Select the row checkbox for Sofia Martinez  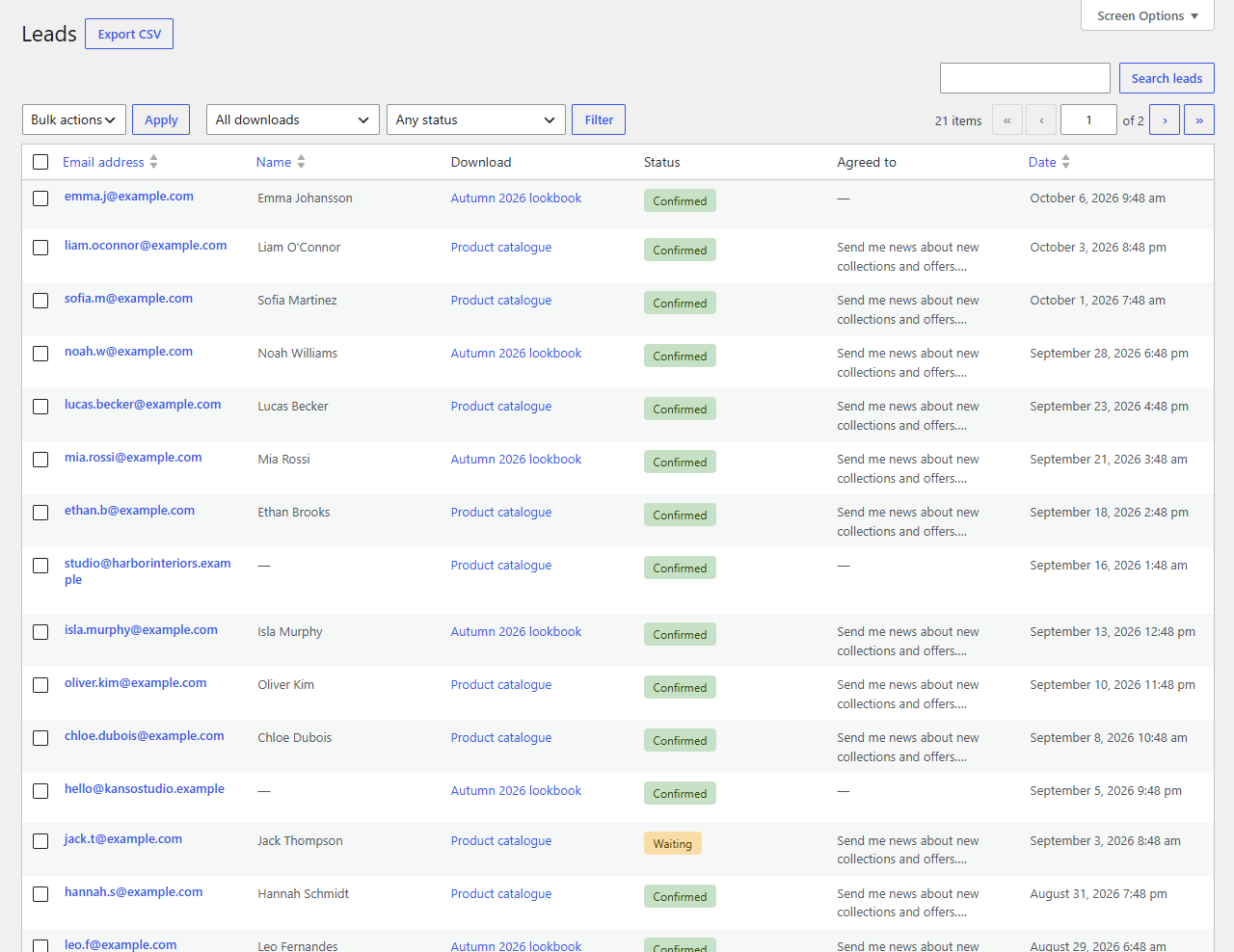[40, 301]
